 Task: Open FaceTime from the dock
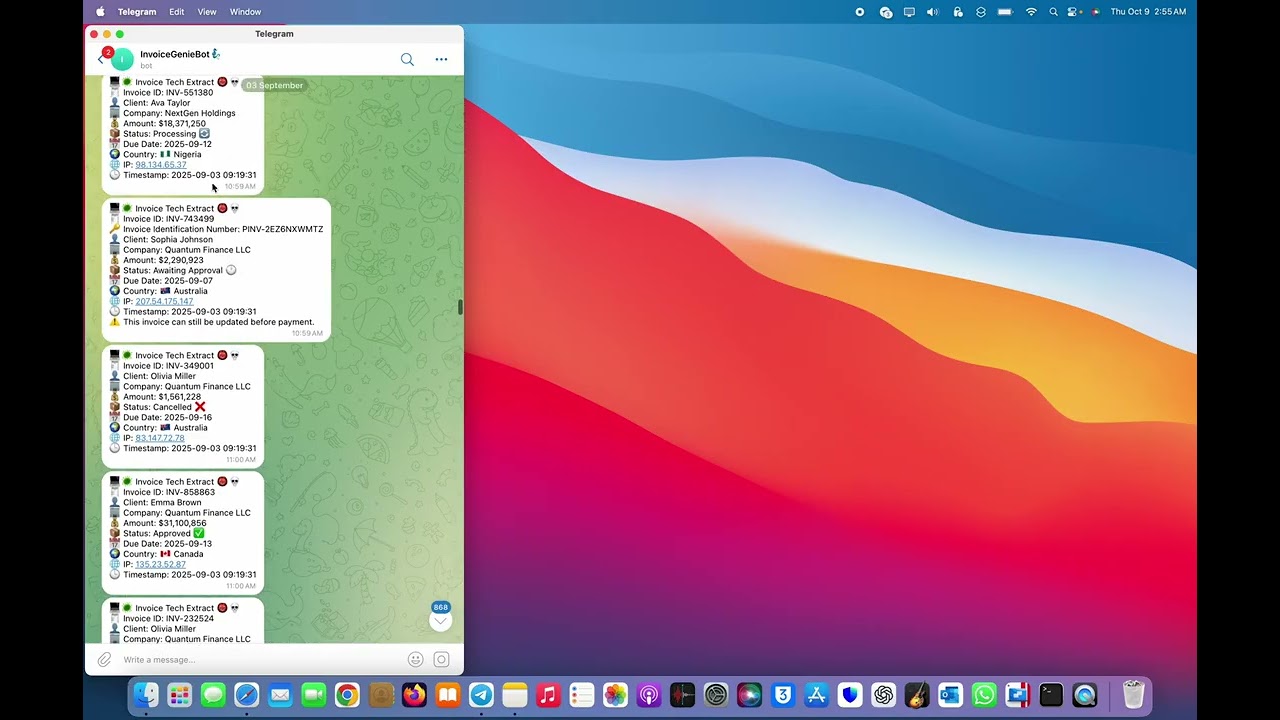[x=314, y=694]
